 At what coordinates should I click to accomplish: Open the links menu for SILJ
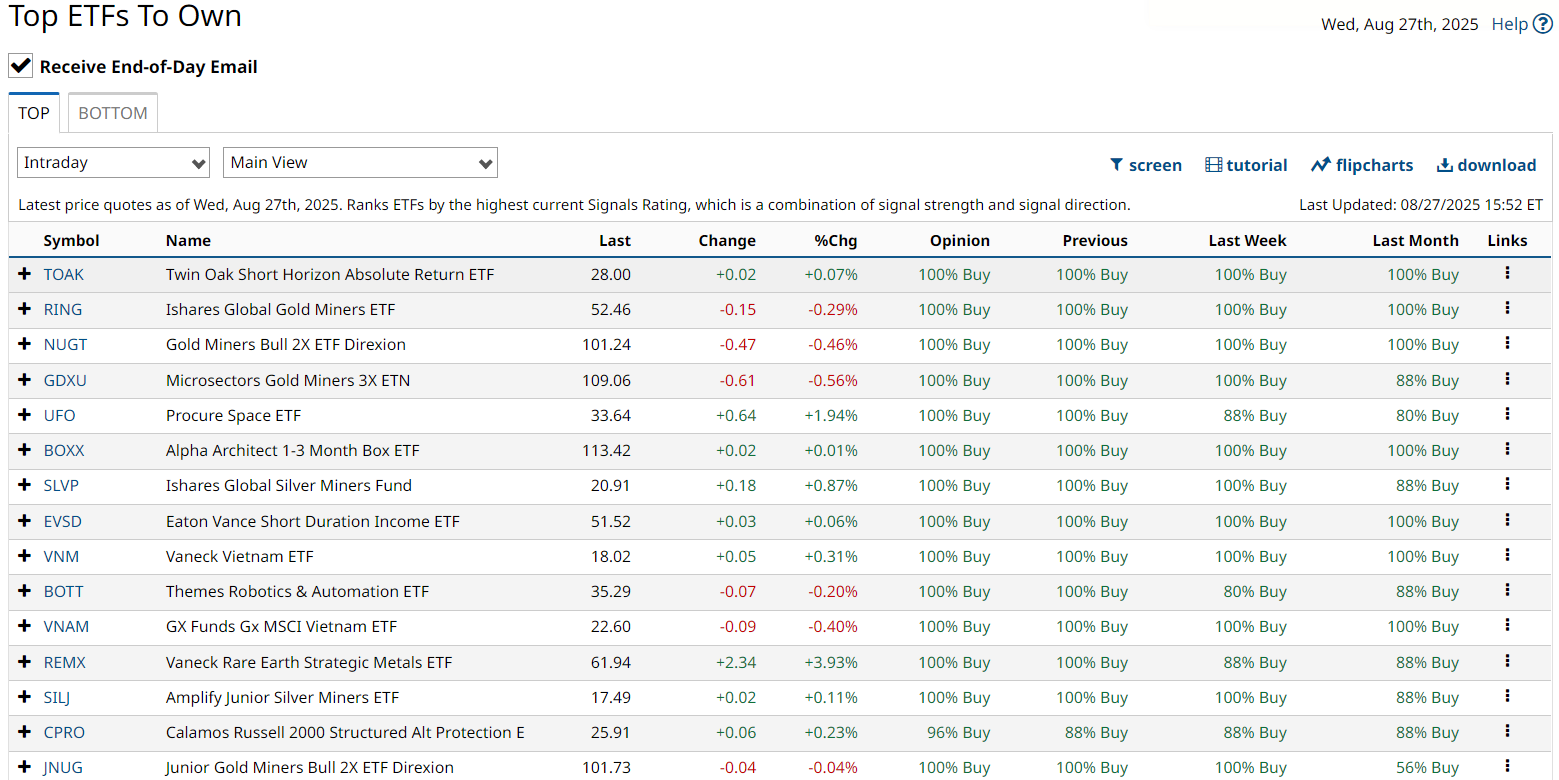1507,696
